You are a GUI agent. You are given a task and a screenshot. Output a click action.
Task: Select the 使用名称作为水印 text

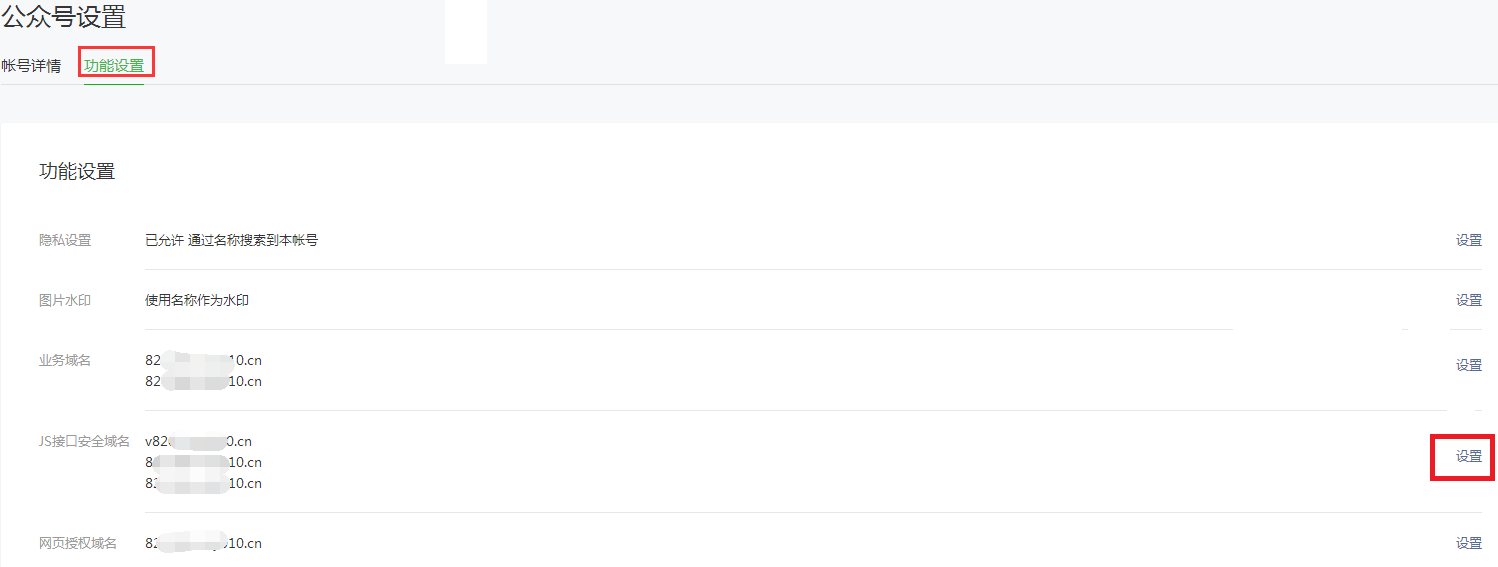pyautogui.click(x=197, y=300)
